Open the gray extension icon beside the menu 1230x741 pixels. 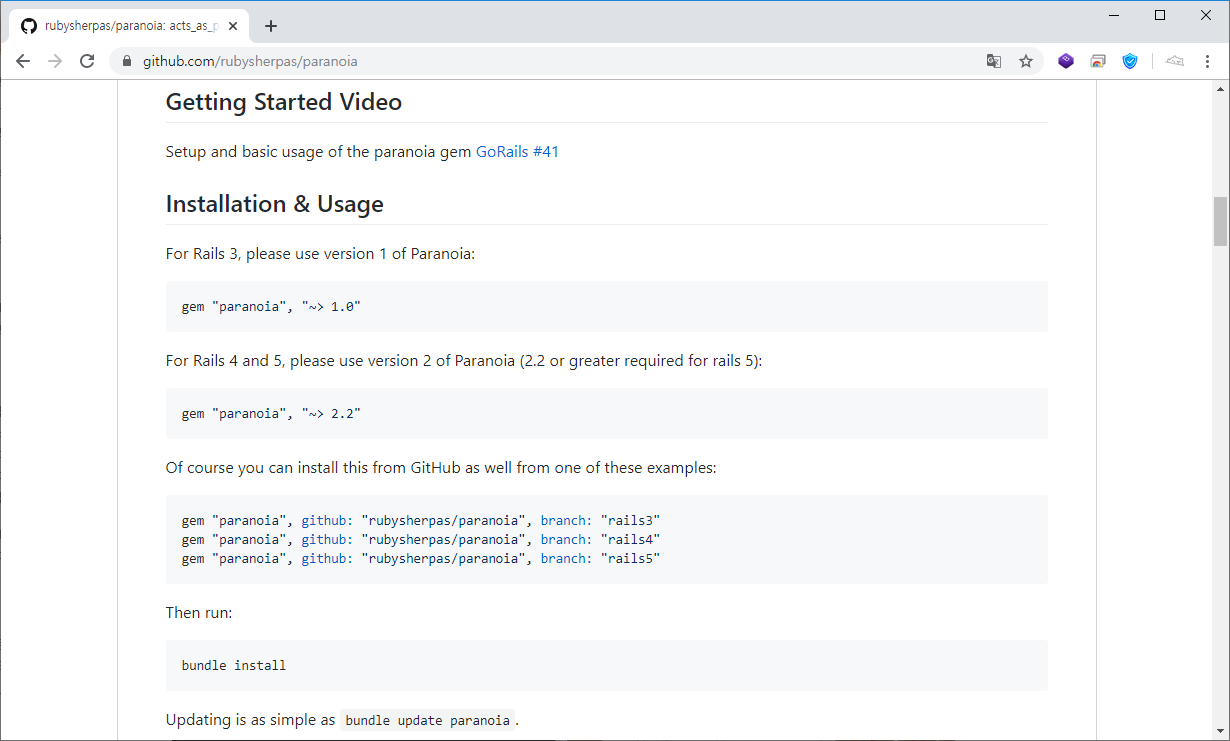click(1175, 61)
